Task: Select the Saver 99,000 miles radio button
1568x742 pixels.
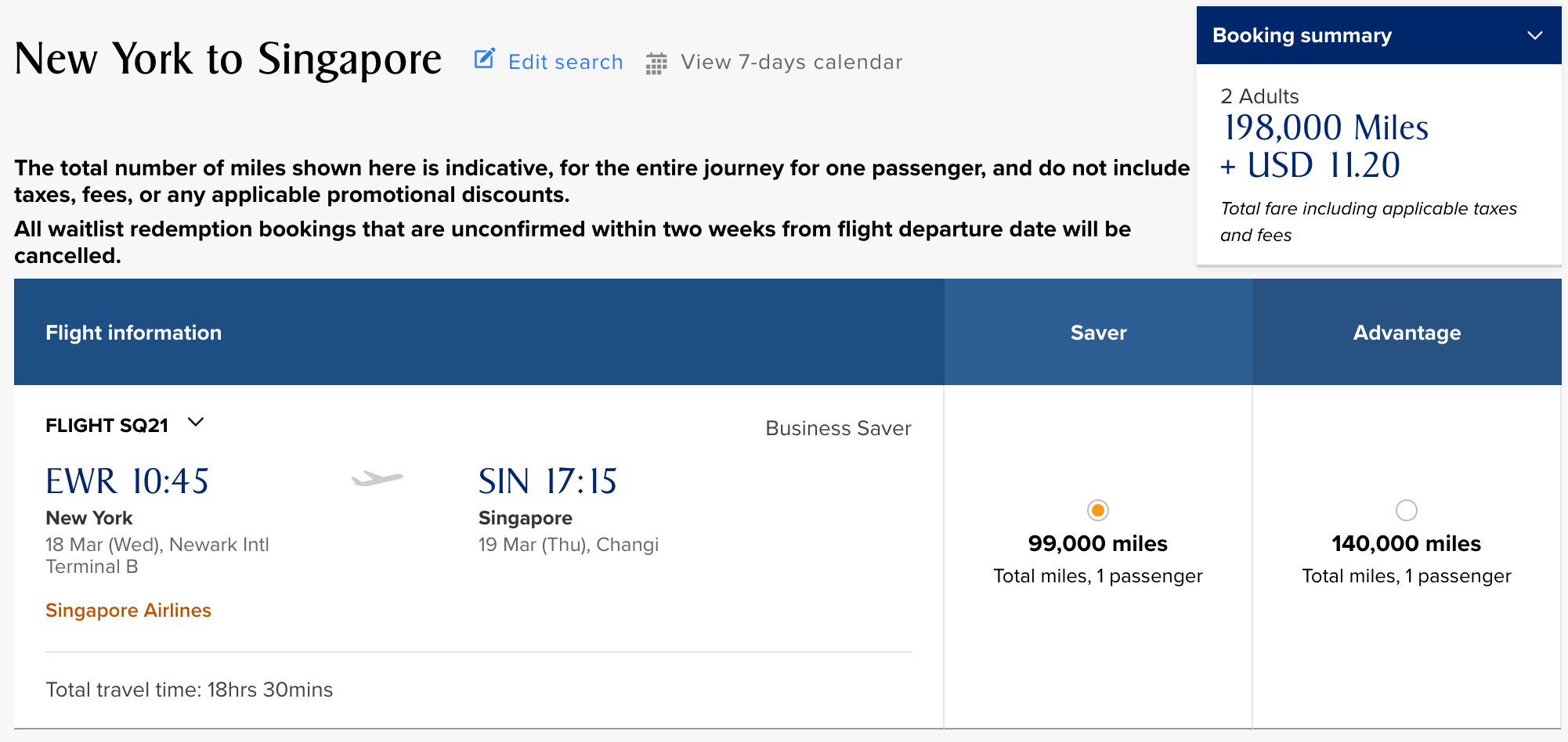Action: (1097, 510)
